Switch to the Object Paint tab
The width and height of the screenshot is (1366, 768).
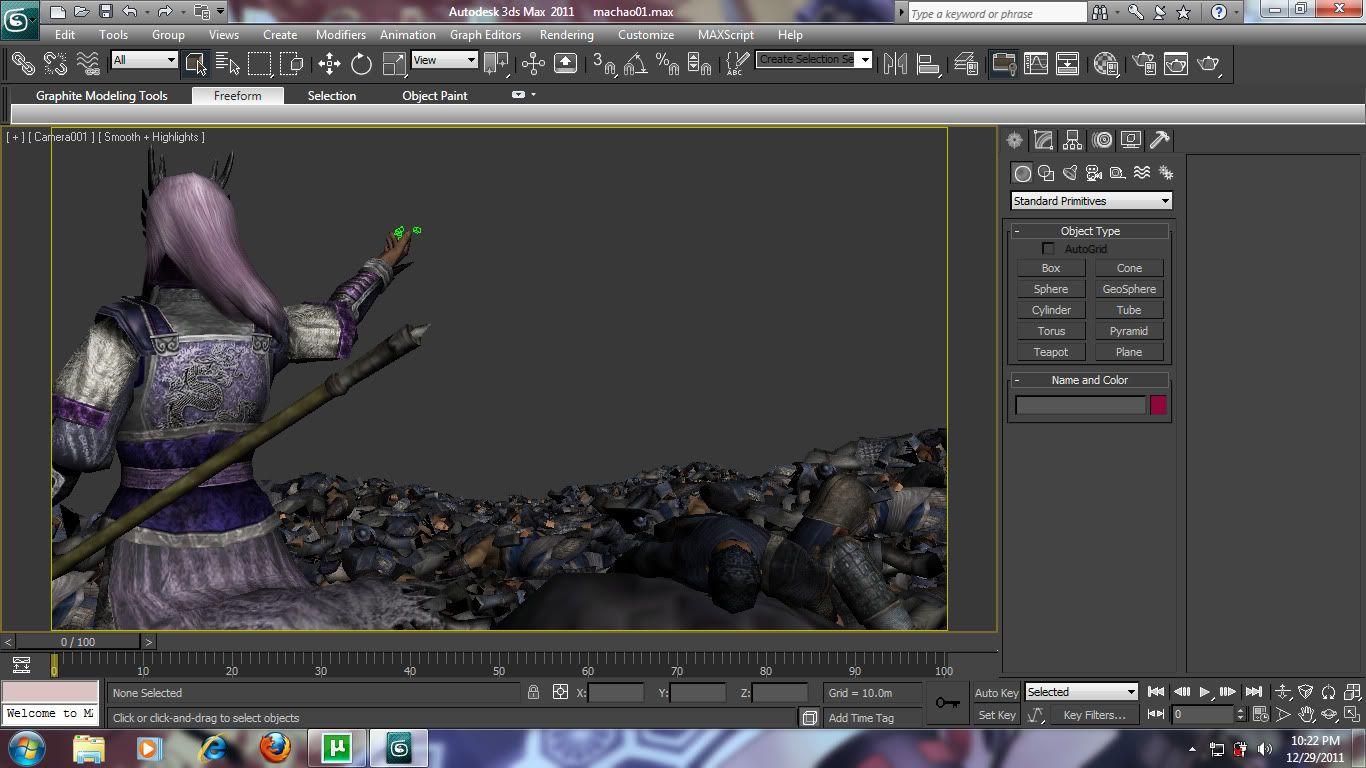tap(435, 96)
